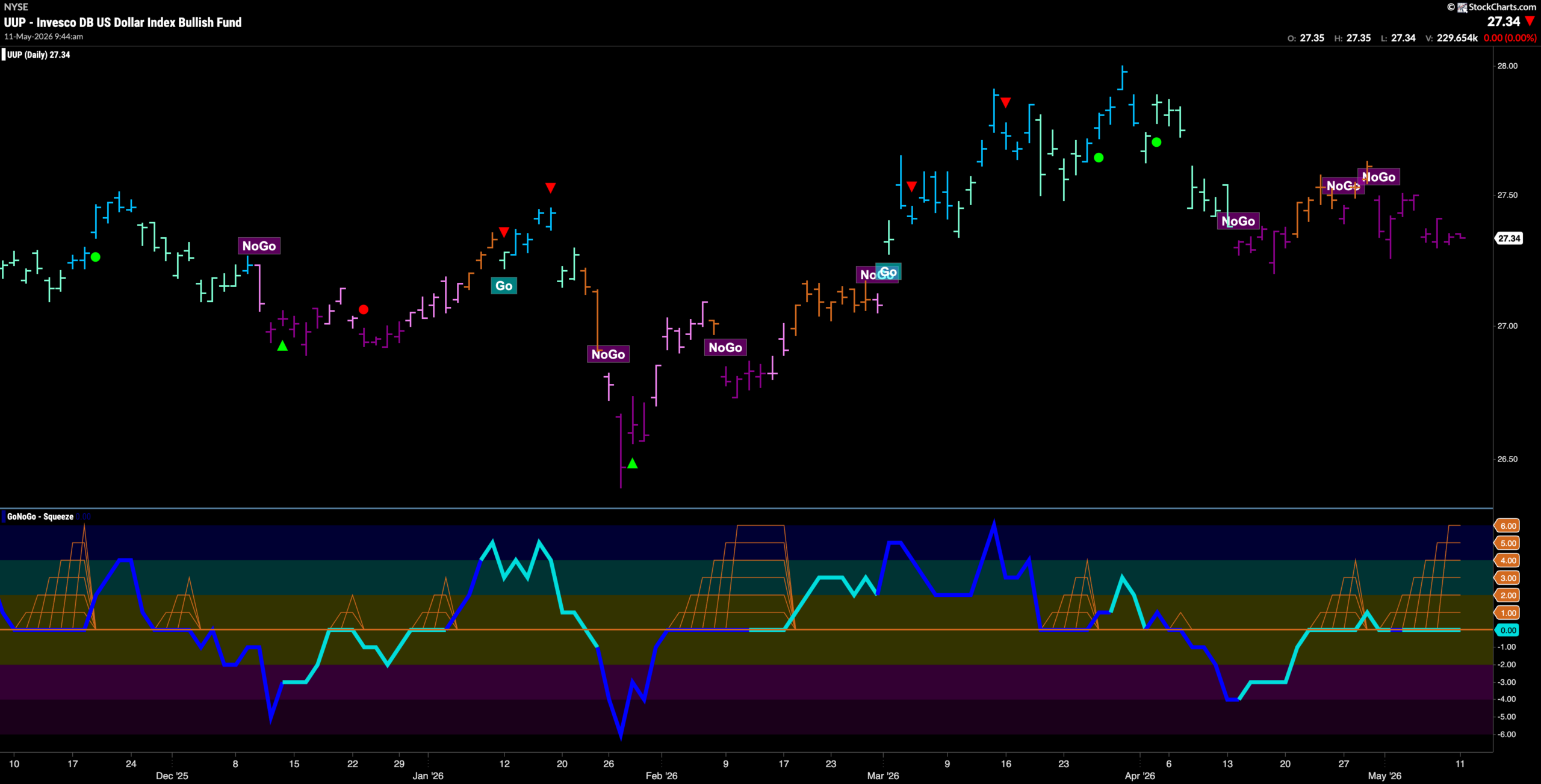Click the red down triangle in early March
Viewport: 1541px width, 784px height.
[911, 186]
